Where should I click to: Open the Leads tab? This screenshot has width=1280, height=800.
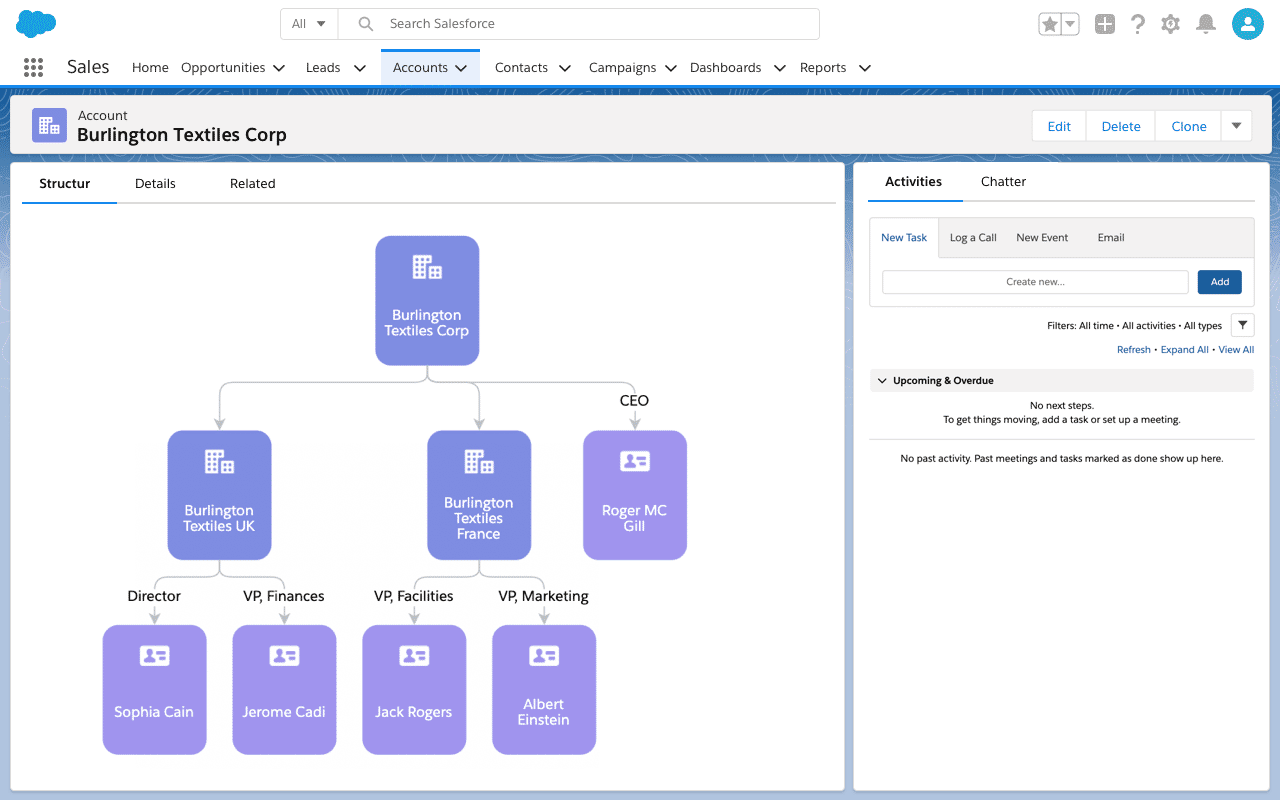point(323,68)
